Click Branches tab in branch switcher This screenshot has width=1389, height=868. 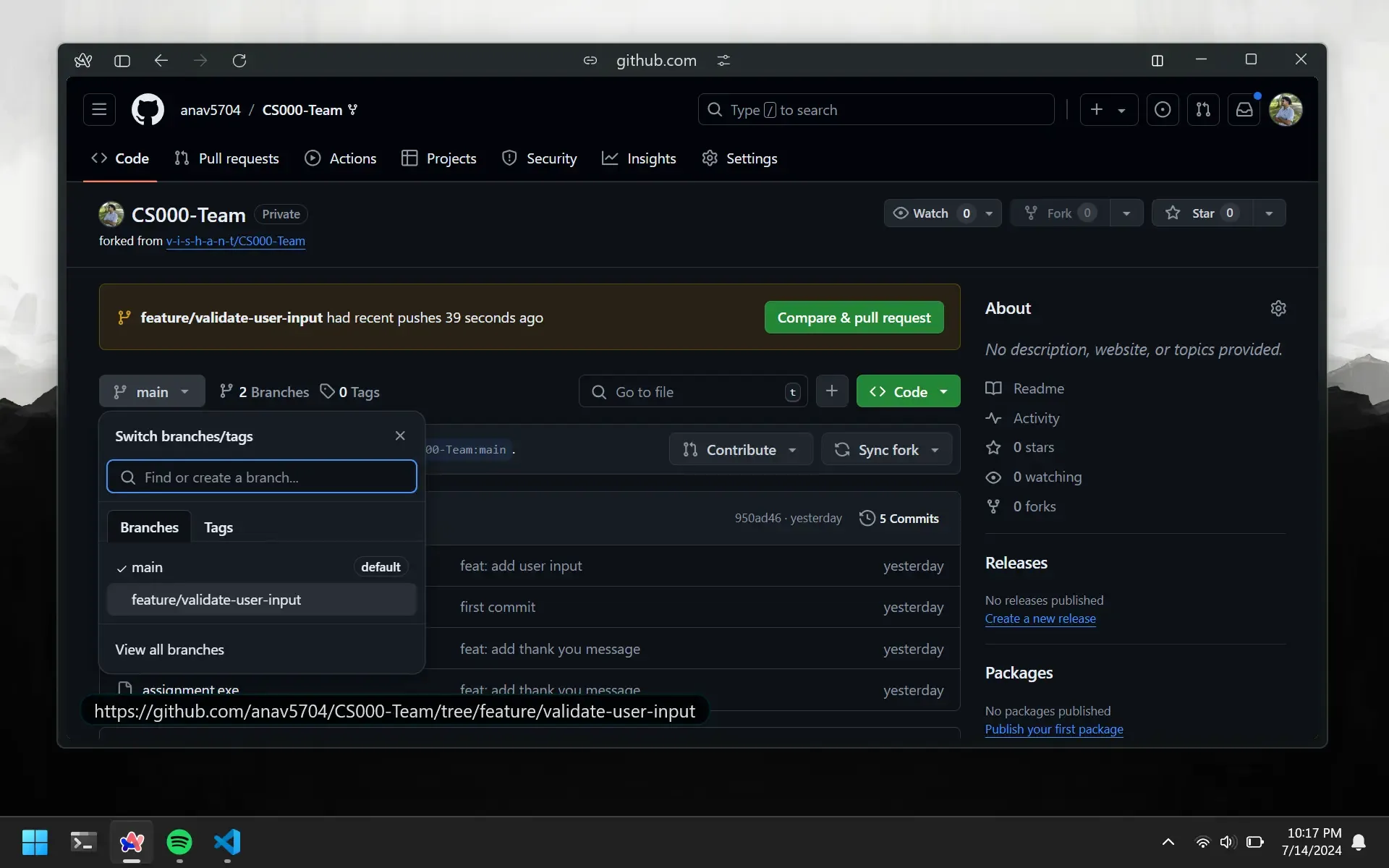[x=148, y=526]
